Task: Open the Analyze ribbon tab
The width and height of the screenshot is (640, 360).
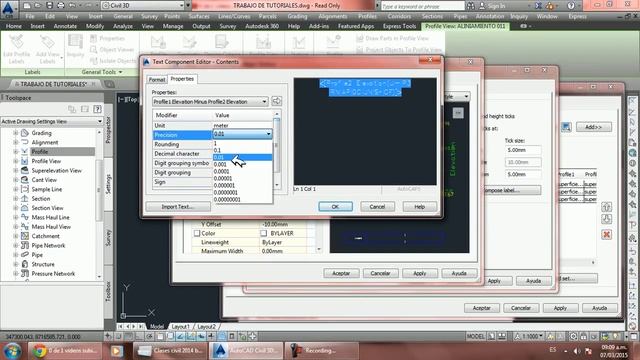Action: click(x=123, y=26)
